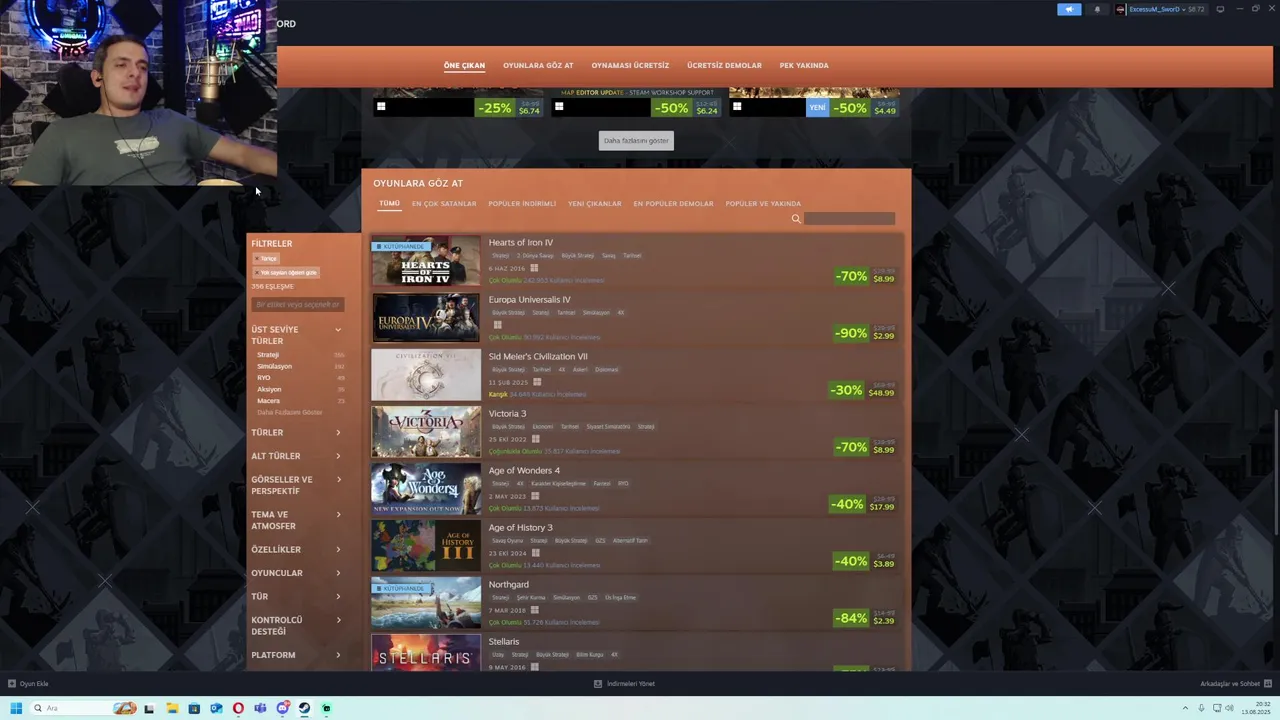1280x720 pixels.
Task: Open the Steam notifications bell
Action: tap(1097, 9)
